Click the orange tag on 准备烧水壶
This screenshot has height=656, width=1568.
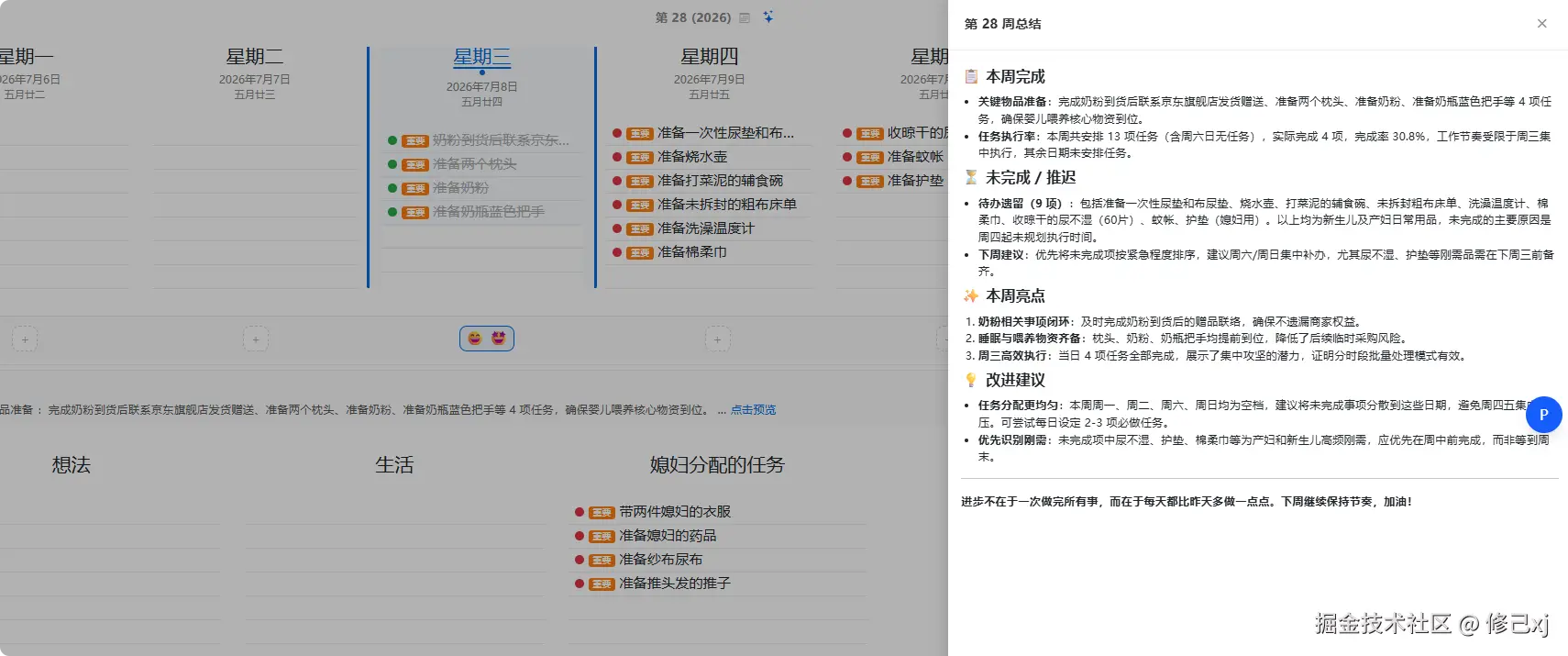coord(640,158)
